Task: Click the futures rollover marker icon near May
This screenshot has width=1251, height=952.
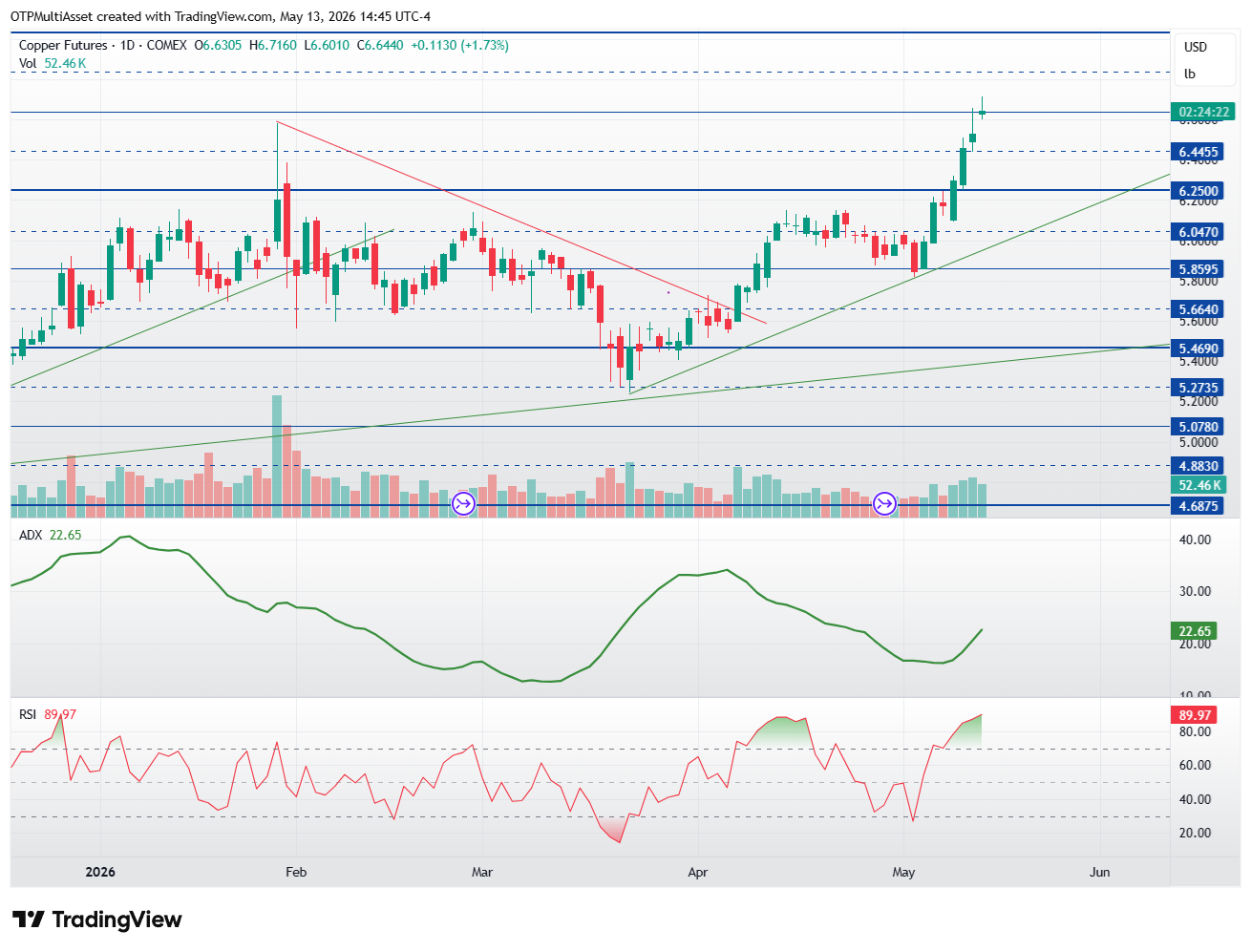Action: [885, 503]
